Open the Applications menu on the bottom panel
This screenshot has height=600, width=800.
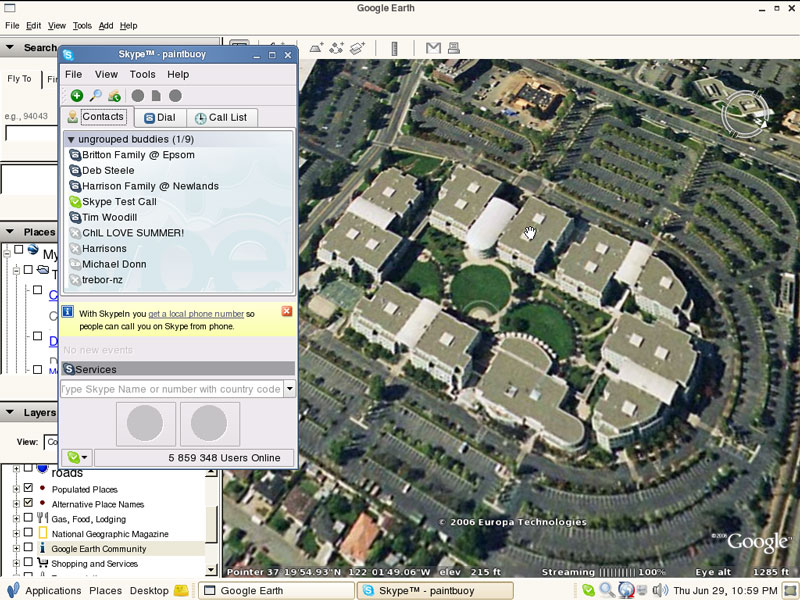(53, 591)
